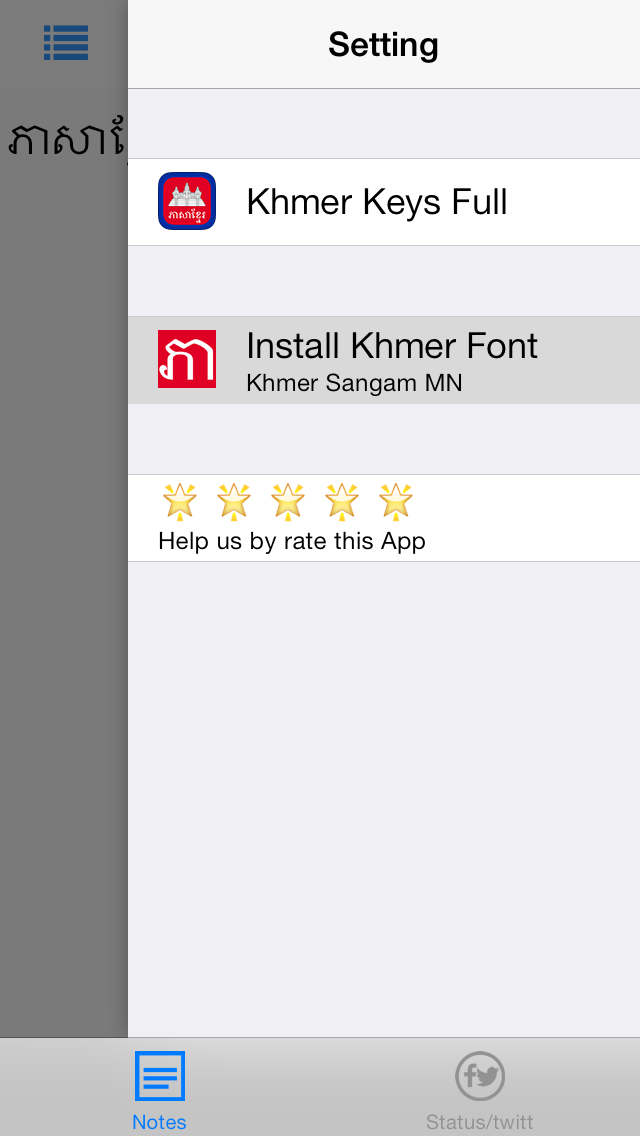The height and width of the screenshot is (1136, 640).
Task: Tap the list menu icon at top-left
Action: point(66,42)
